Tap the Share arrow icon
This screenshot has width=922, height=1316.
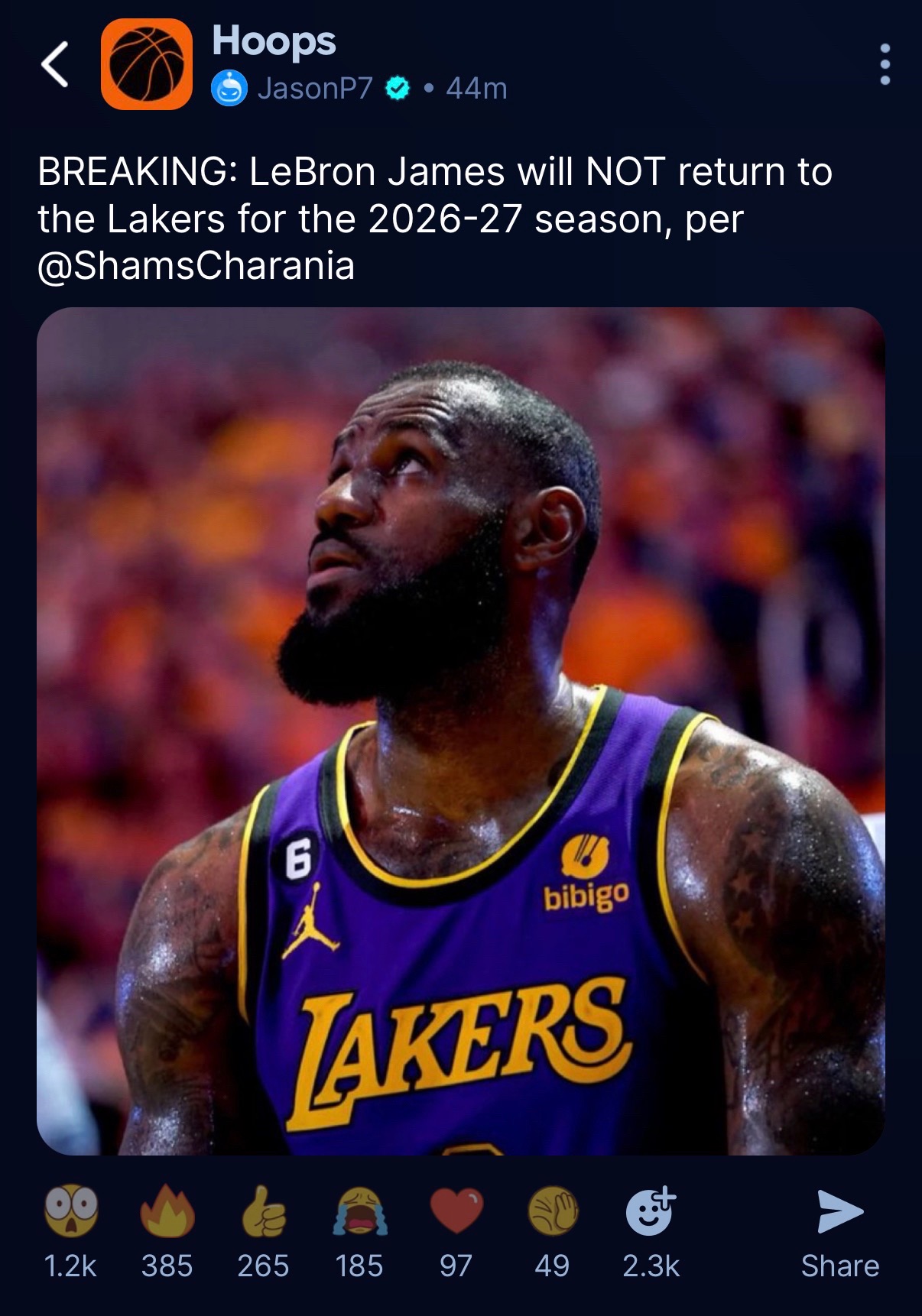coord(839,1211)
